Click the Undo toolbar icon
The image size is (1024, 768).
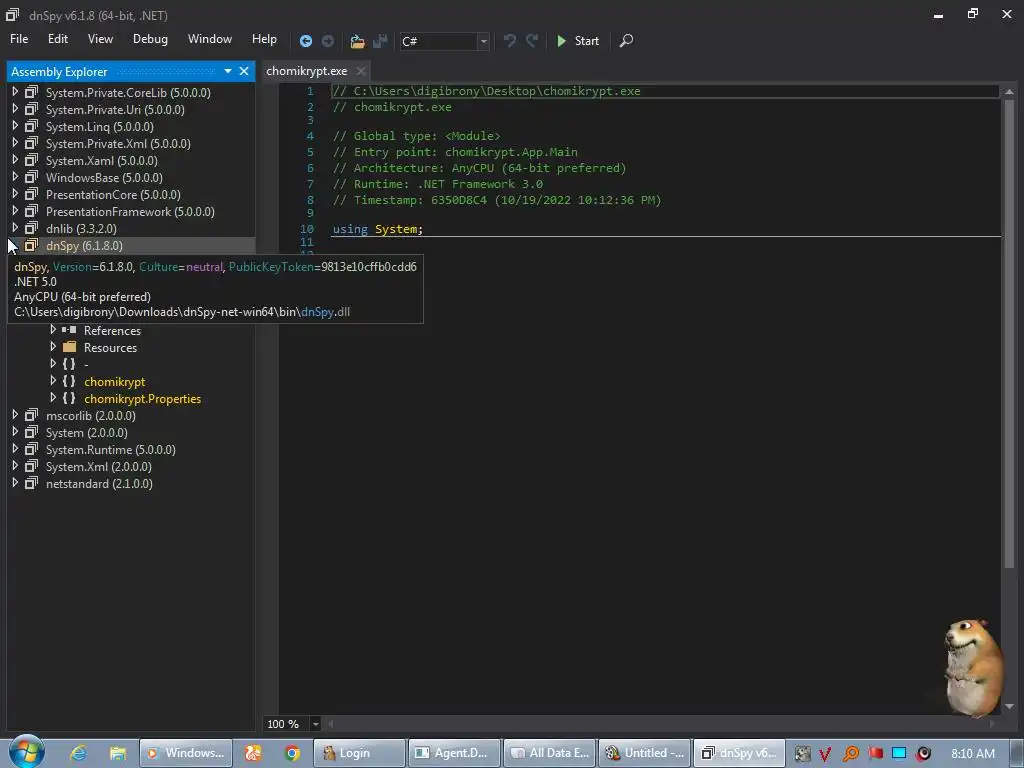click(509, 40)
